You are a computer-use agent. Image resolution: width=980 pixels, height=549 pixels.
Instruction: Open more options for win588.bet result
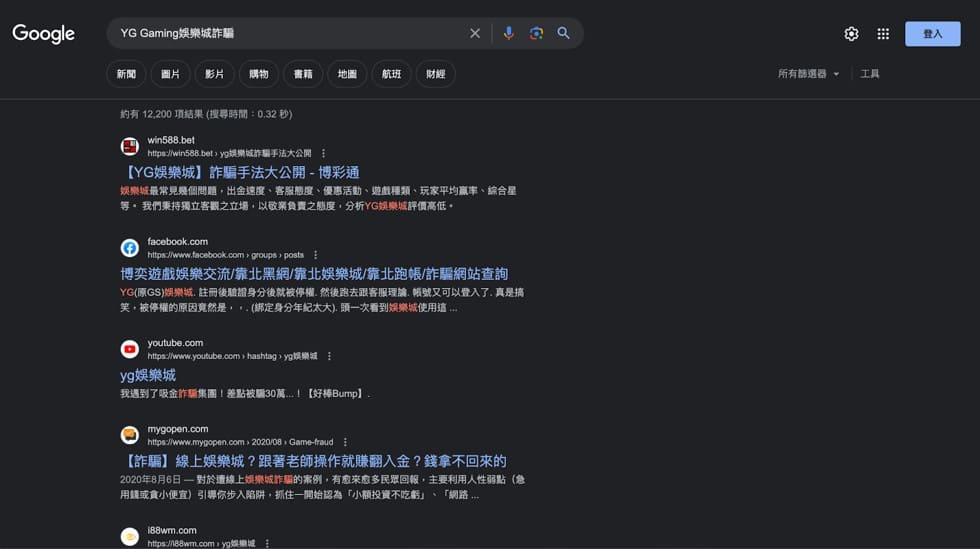pos(323,153)
